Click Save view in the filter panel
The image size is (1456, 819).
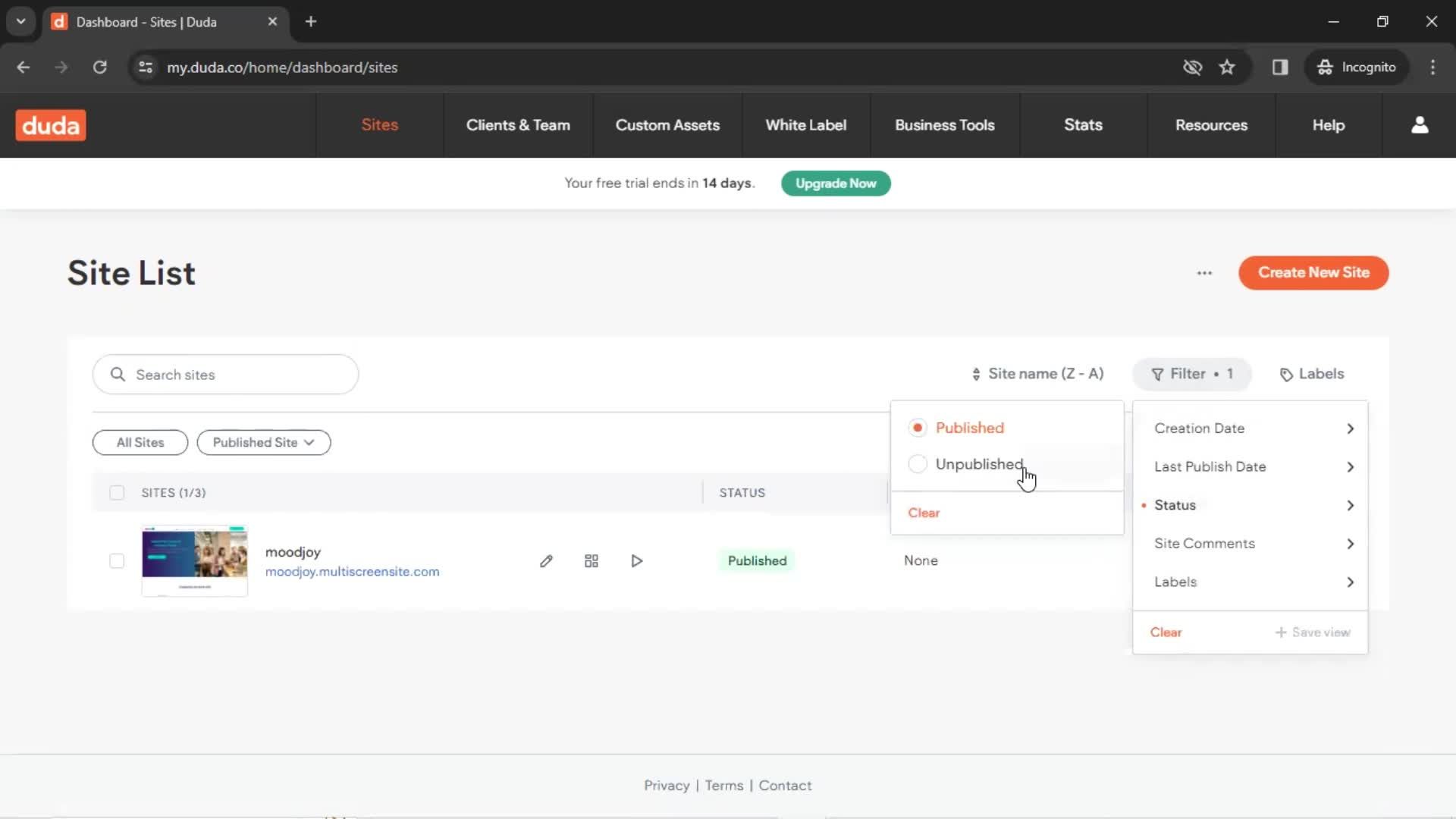click(1313, 632)
